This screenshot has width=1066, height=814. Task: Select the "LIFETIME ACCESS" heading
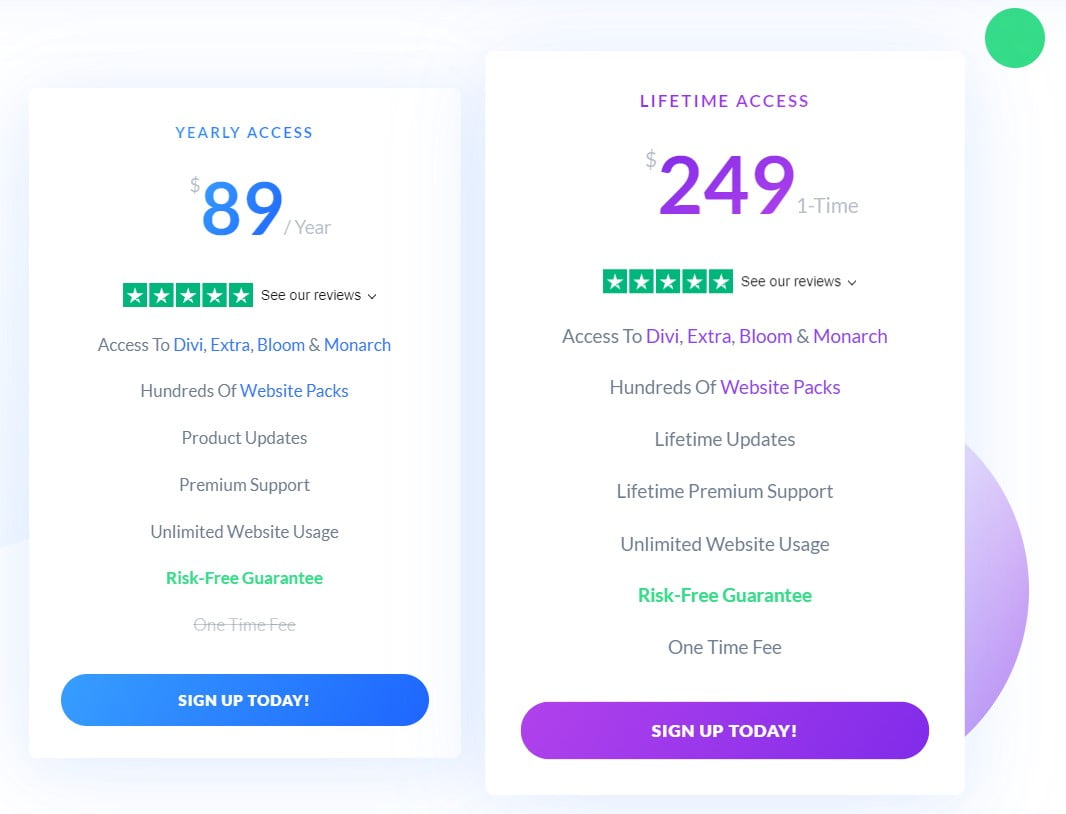tap(724, 101)
